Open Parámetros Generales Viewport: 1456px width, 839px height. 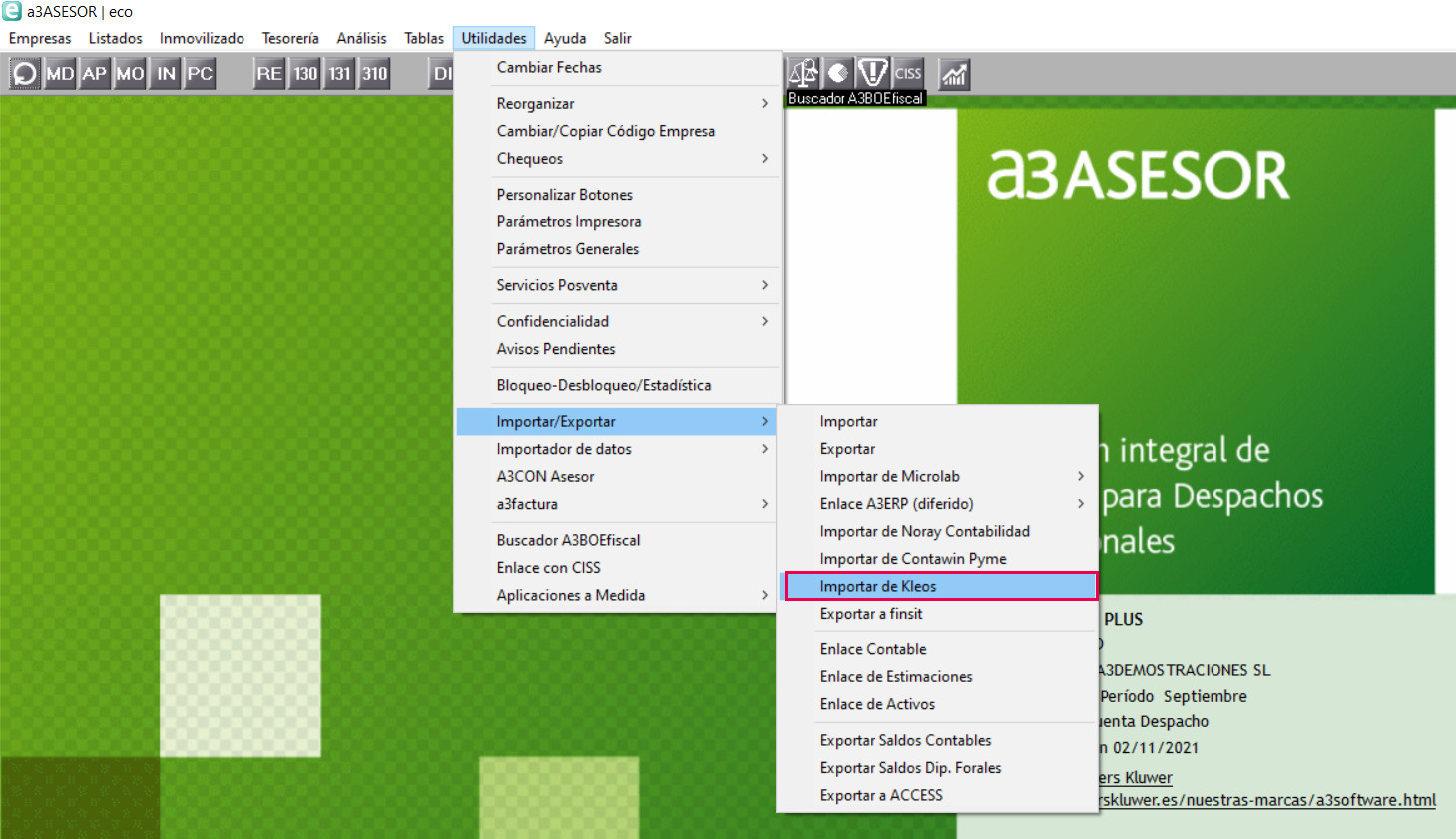click(x=619, y=249)
